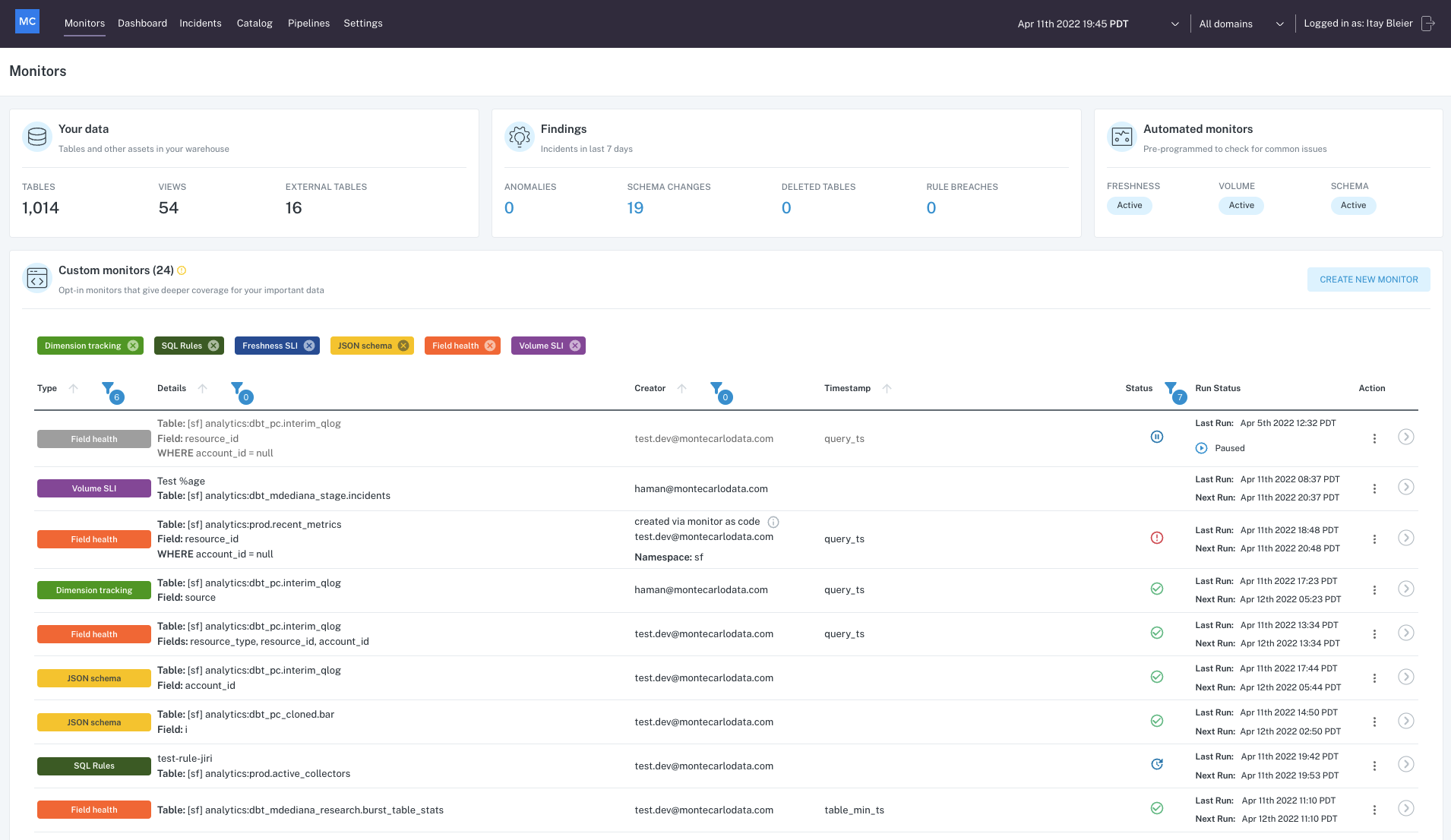View the anomalies count link
The height and width of the screenshot is (840, 1451).
click(x=509, y=208)
